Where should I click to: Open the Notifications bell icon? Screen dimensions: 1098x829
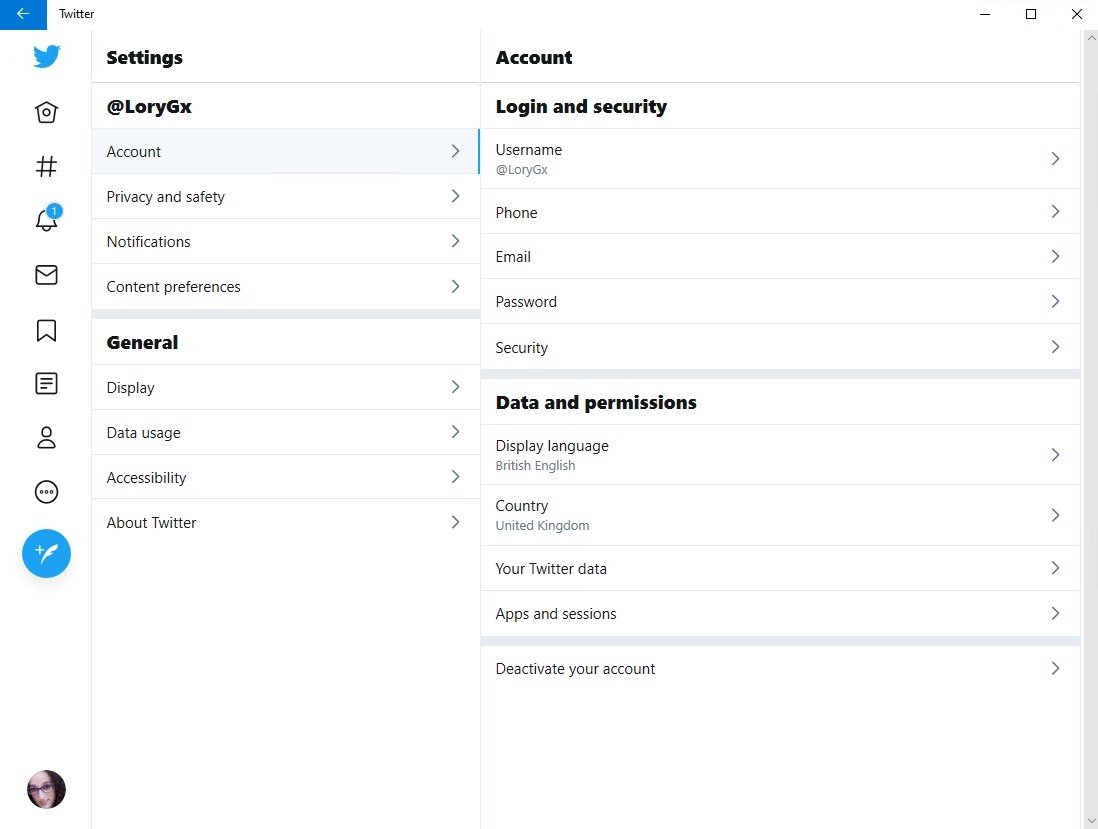pyautogui.click(x=46, y=219)
